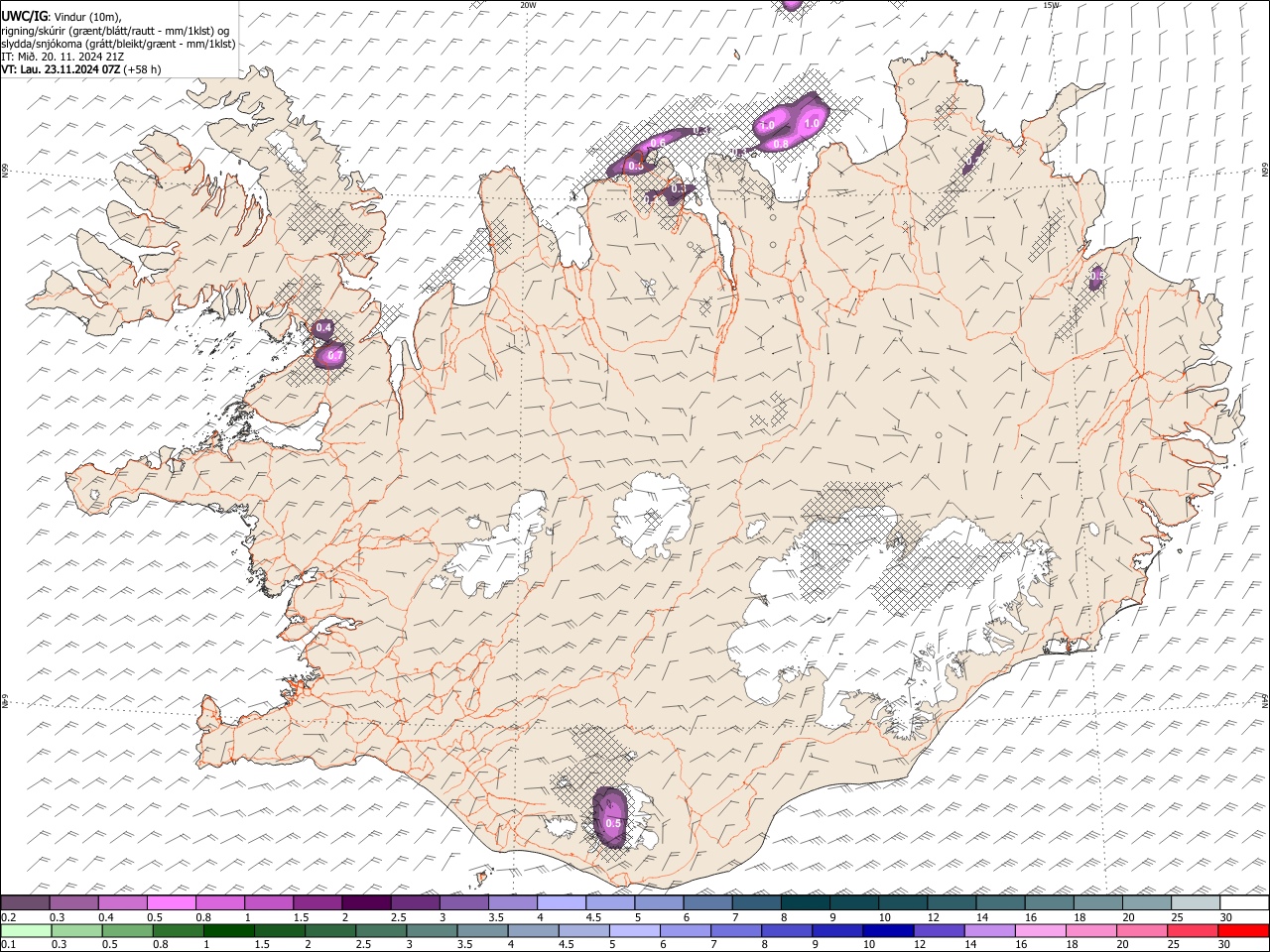Click the '15W' longitude label at top

(x=1052, y=5)
